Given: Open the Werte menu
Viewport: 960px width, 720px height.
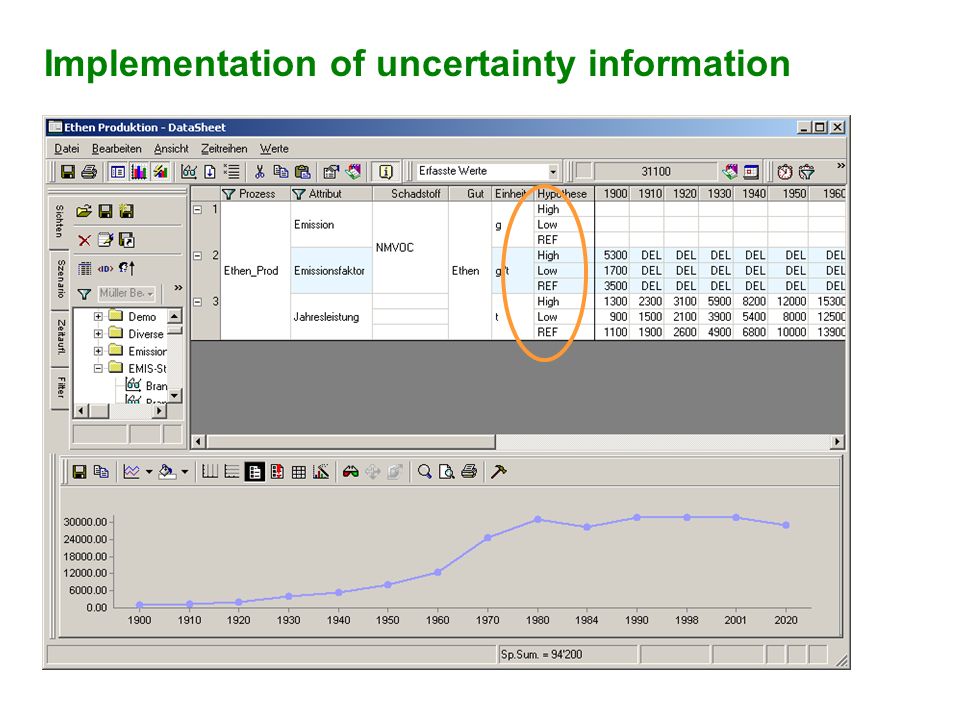Looking at the screenshot, I should pos(274,149).
